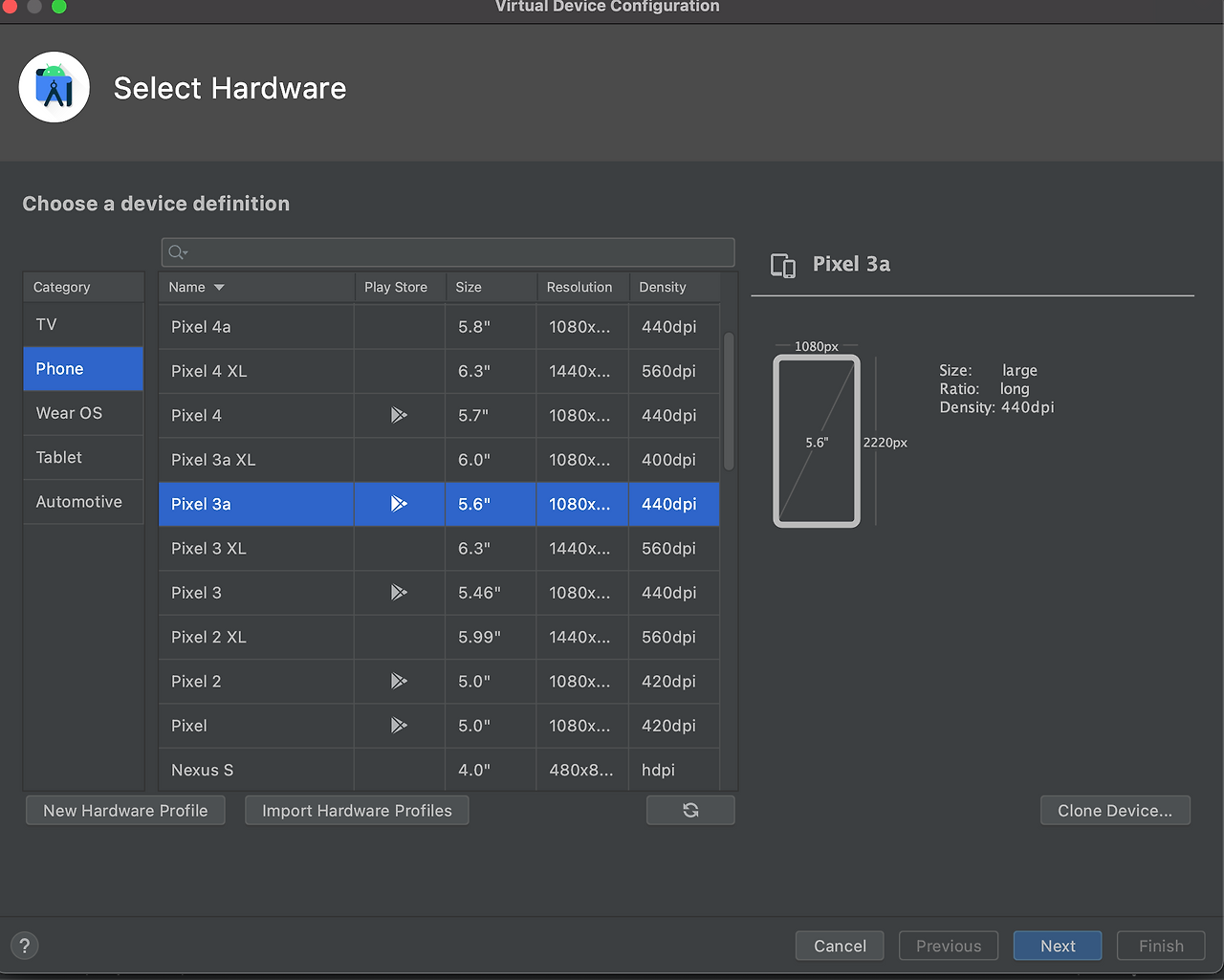Click the Play Store icon in Pixel 3 row
Image resolution: width=1224 pixels, height=980 pixels.
(x=399, y=593)
